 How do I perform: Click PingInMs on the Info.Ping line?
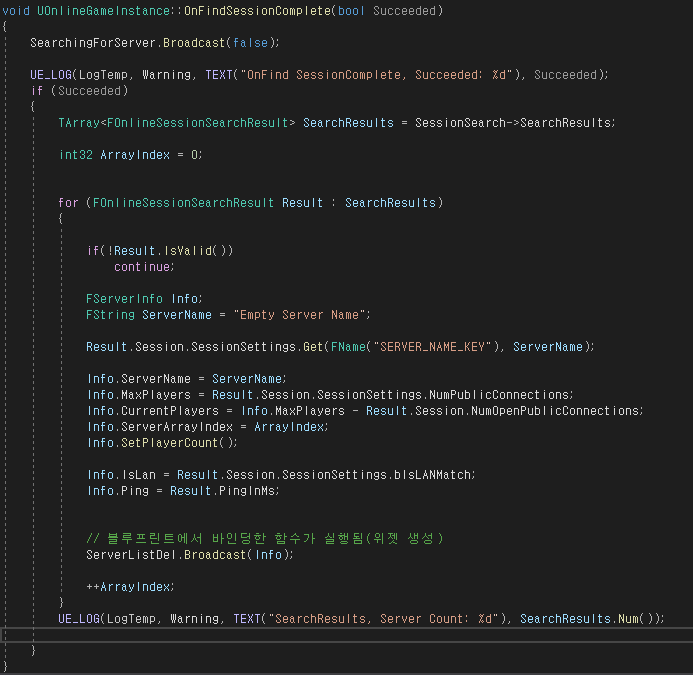[247, 491]
